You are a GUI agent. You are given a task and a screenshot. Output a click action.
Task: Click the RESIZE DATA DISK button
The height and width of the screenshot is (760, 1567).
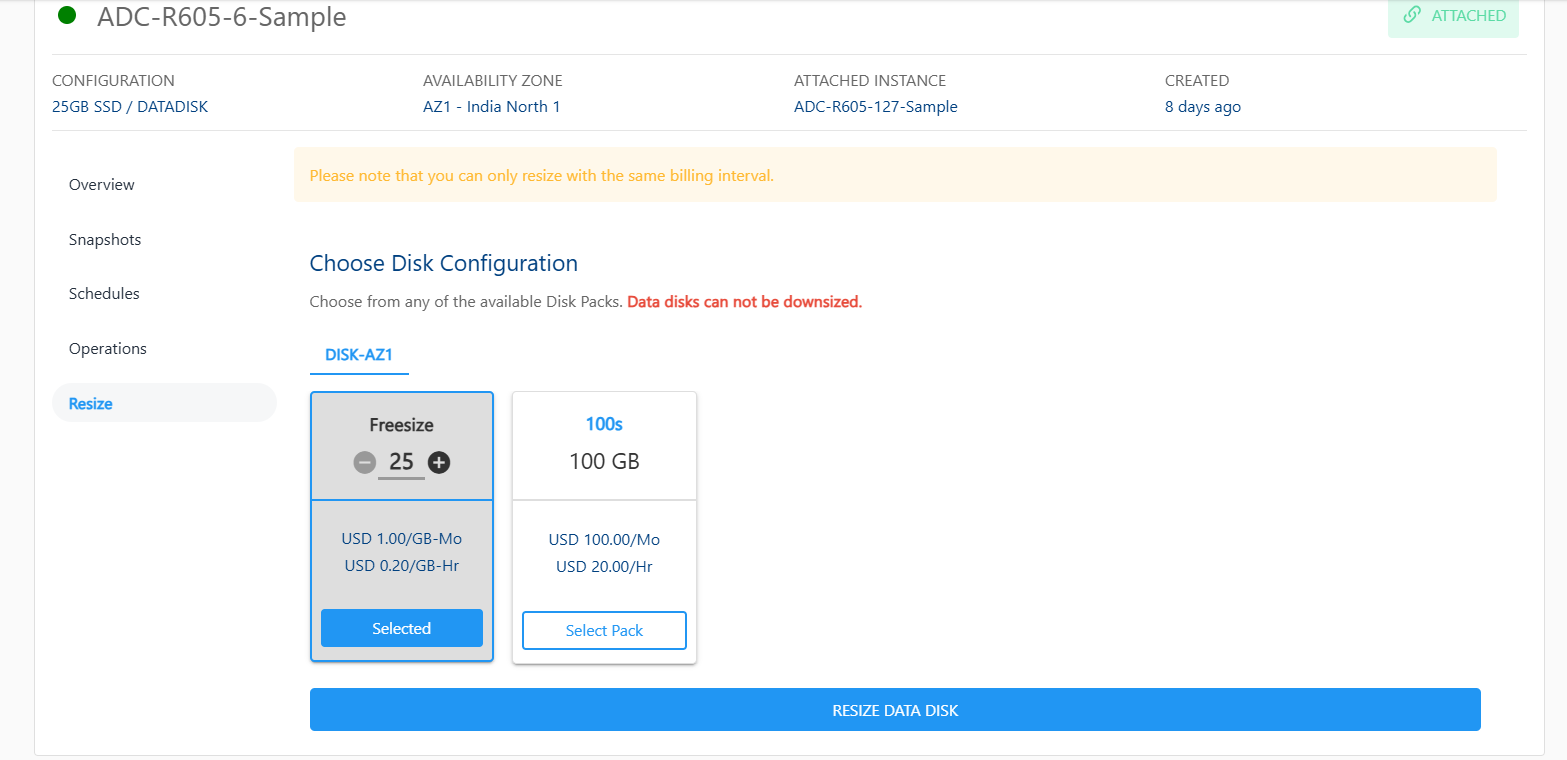(x=894, y=710)
